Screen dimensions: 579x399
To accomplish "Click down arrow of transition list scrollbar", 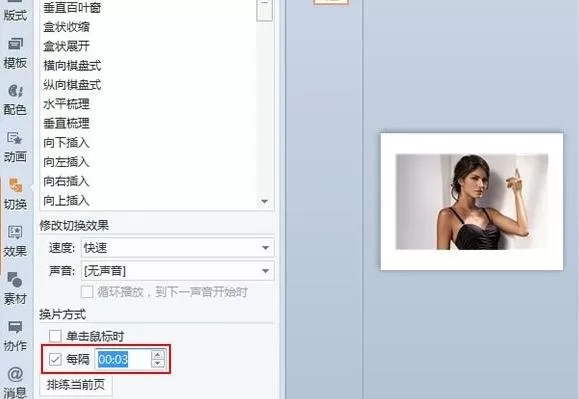I will pos(264,202).
